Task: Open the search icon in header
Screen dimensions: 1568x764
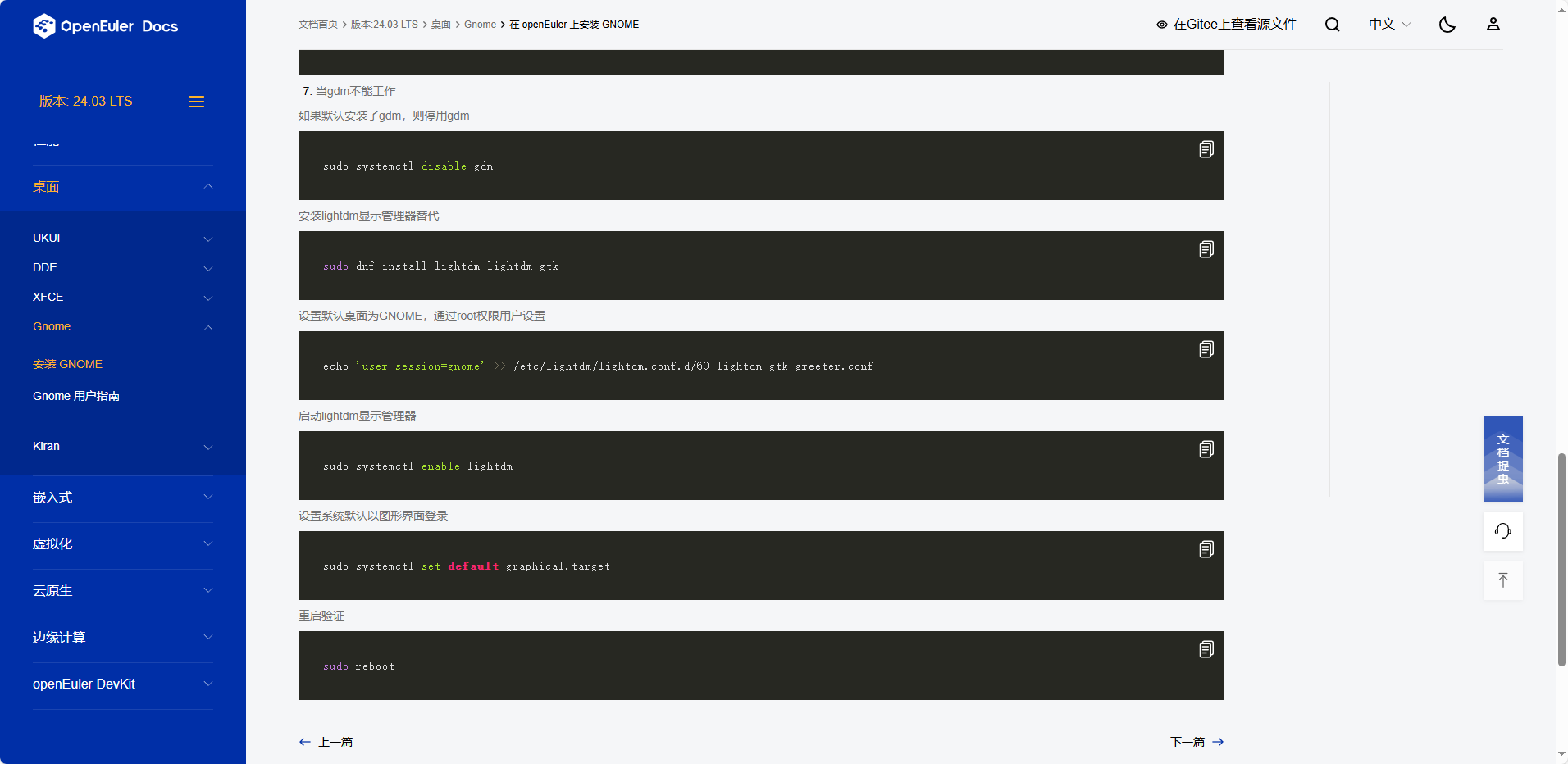Action: pyautogui.click(x=1332, y=25)
